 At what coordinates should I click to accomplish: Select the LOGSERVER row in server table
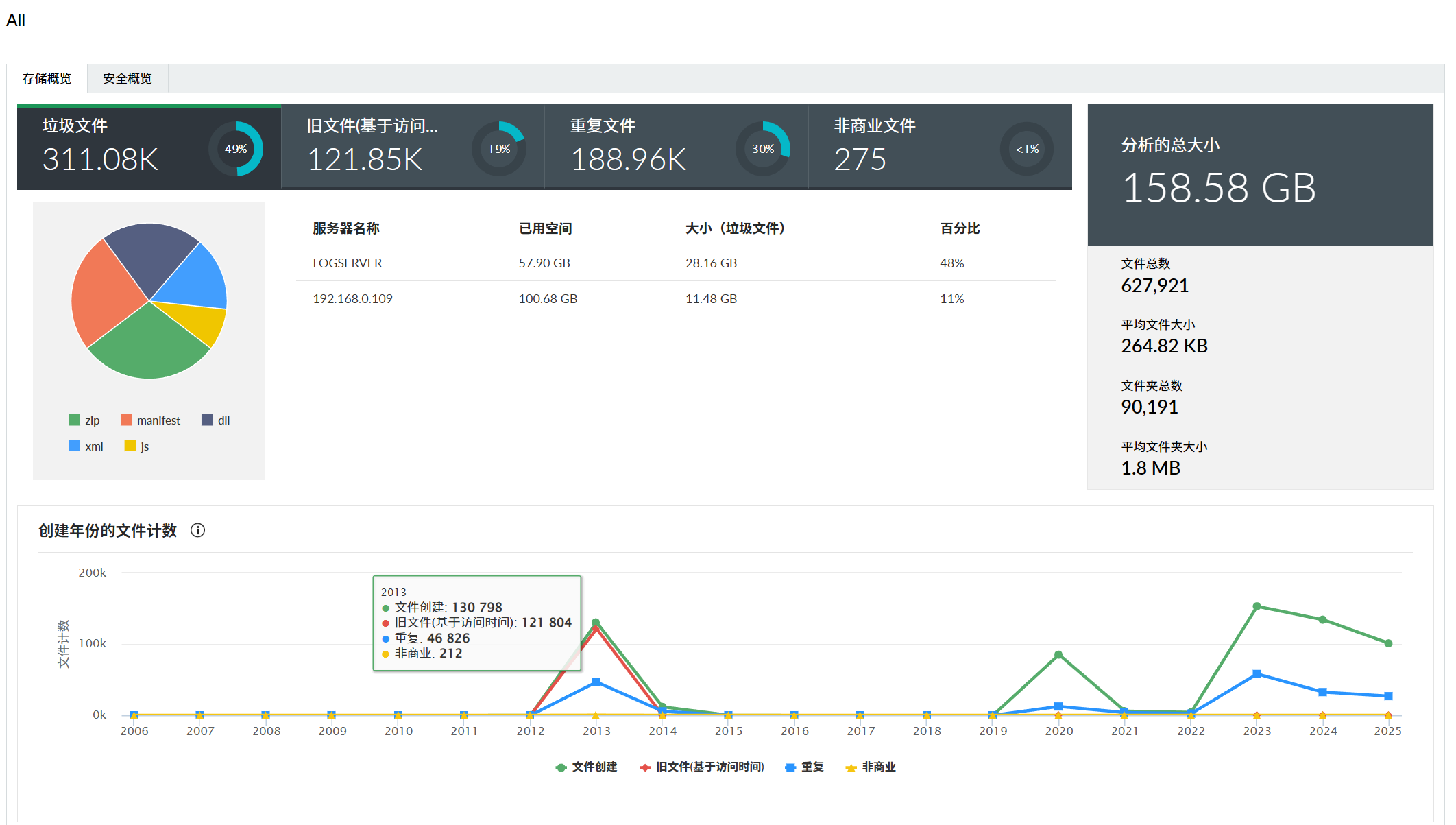pos(347,263)
